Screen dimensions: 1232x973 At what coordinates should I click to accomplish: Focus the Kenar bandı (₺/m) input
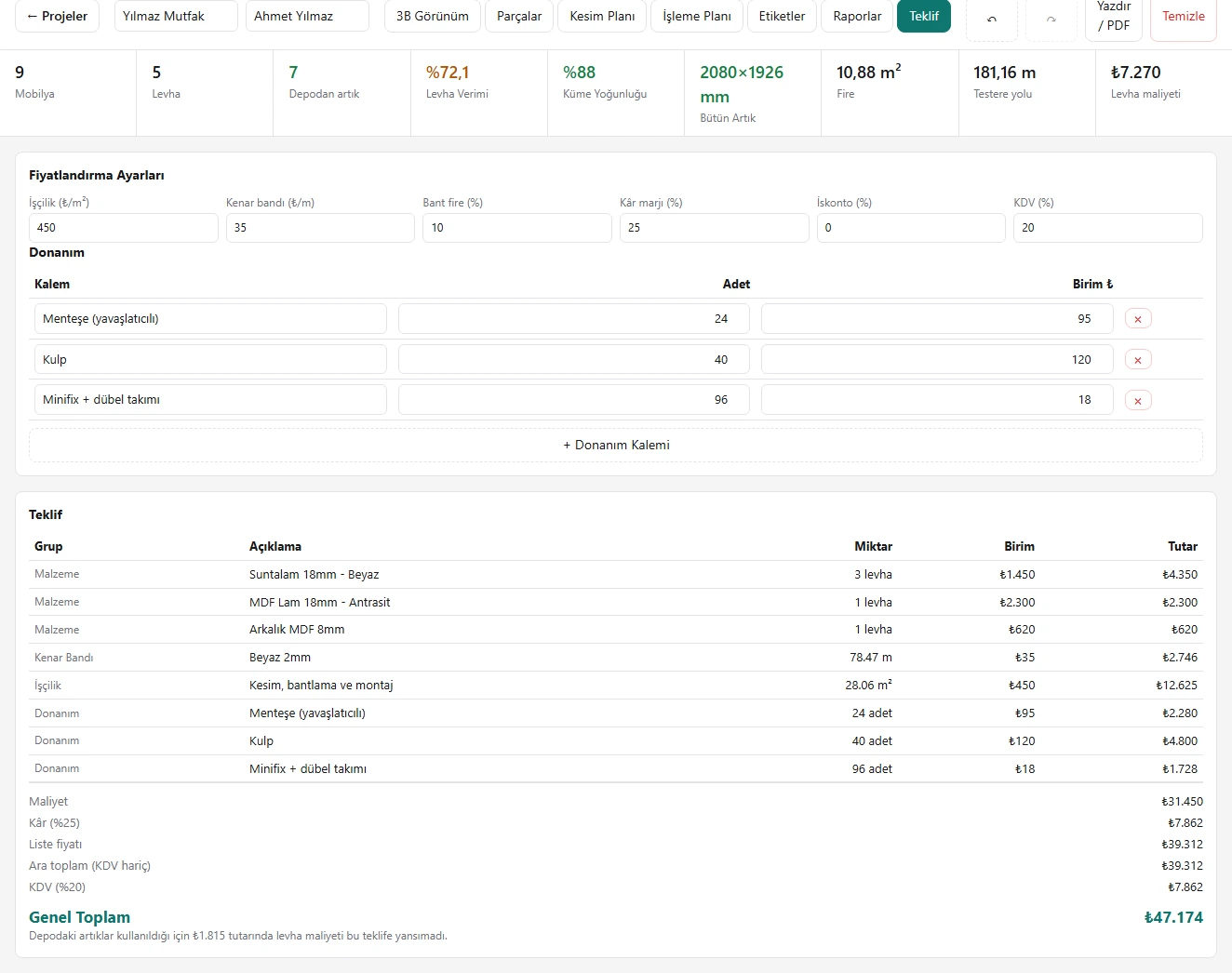tap(320, 228)
